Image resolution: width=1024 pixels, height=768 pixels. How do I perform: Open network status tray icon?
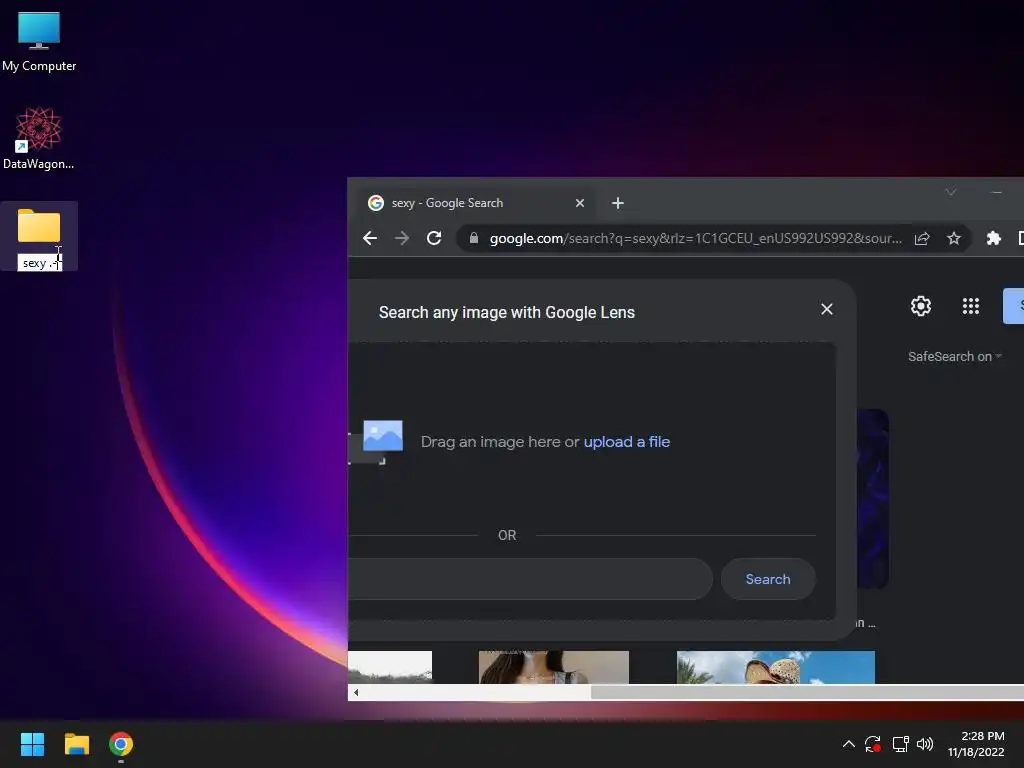coord(901,744)
